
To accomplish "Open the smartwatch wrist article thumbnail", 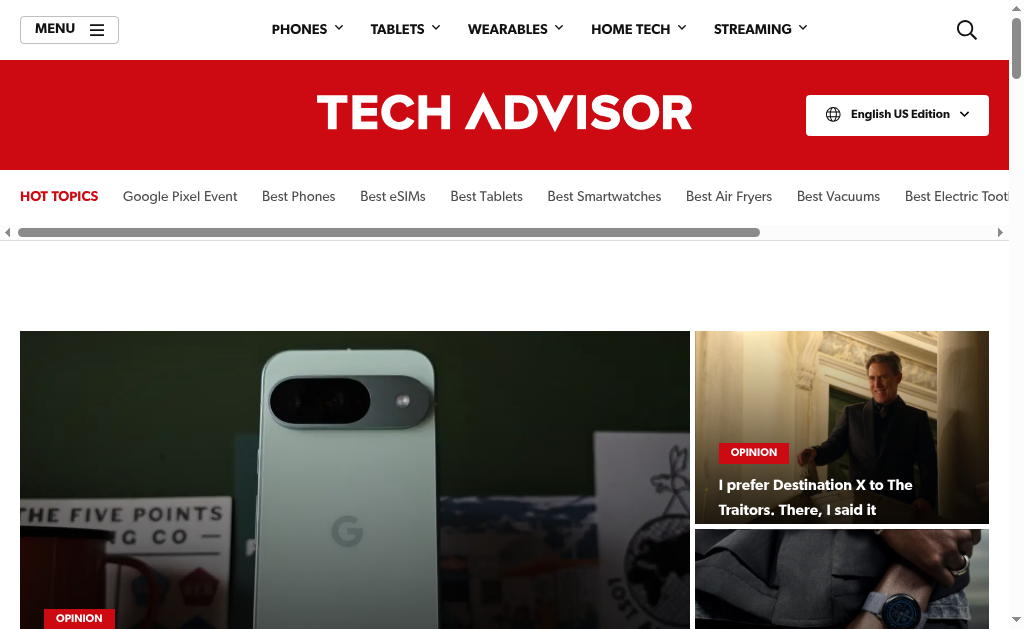I will pyautogui.click(x=842, y=579).
